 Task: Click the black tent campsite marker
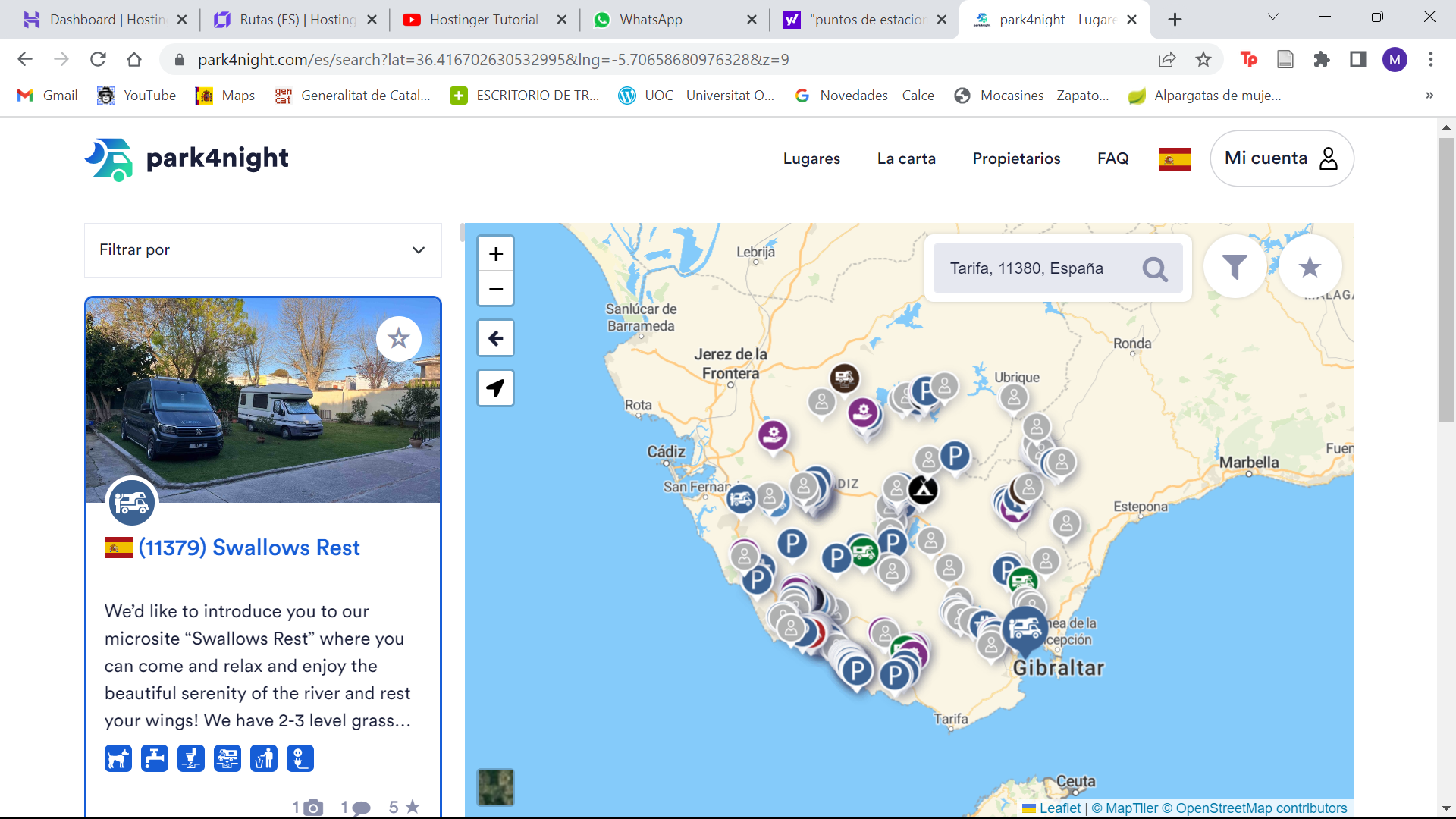point(923,490)
